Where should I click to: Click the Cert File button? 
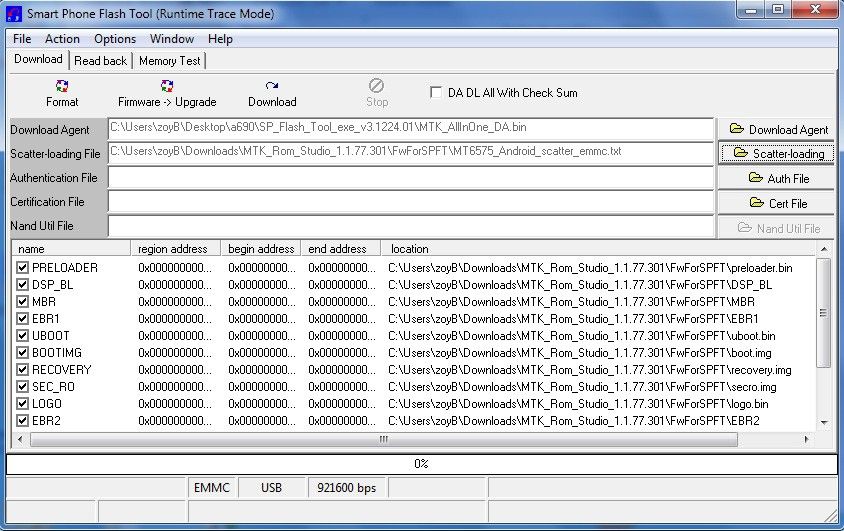coord(776,203)
